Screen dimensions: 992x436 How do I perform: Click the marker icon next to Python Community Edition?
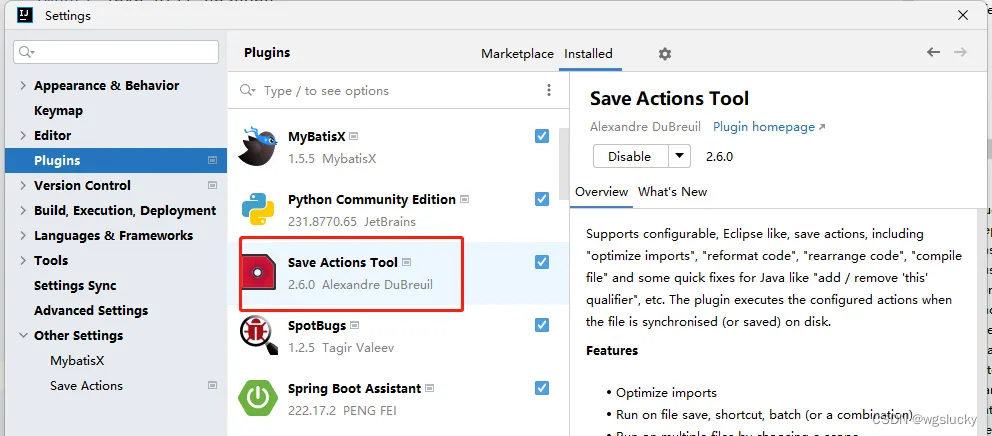(464, 199)
